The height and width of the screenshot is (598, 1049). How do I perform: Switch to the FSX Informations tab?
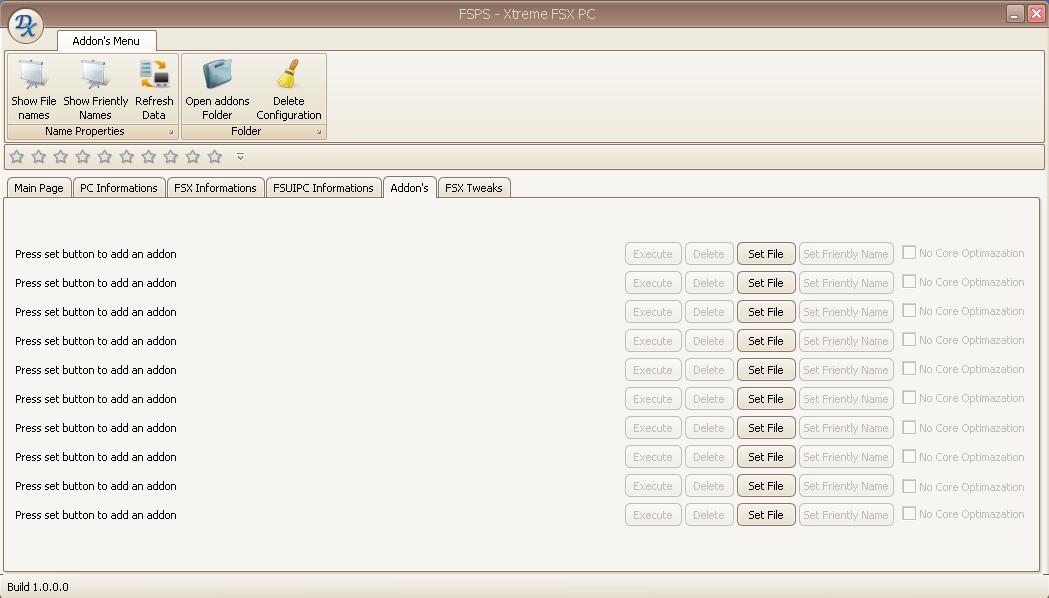(215, 188)
